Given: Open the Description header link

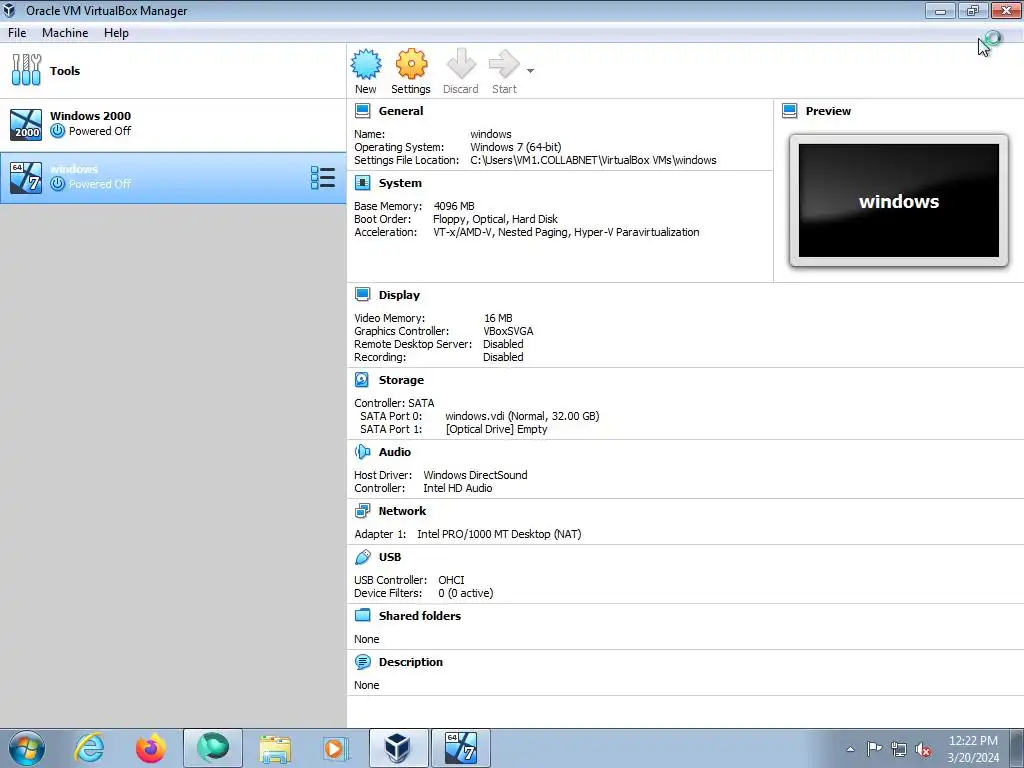Looking at the screenshot, I should tap(410, 662).
